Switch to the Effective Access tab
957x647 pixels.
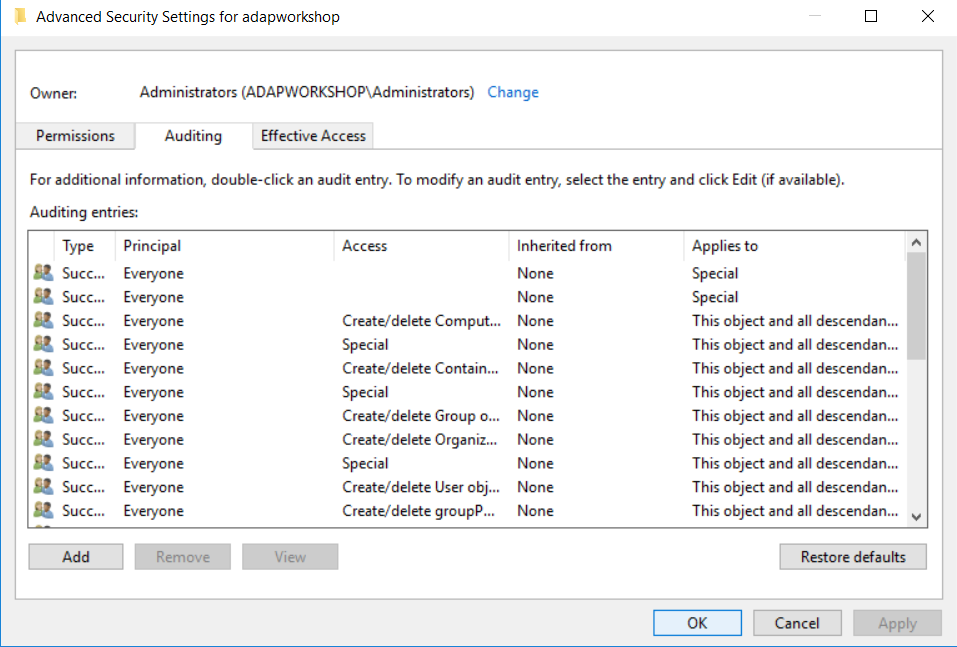point(312,136)
